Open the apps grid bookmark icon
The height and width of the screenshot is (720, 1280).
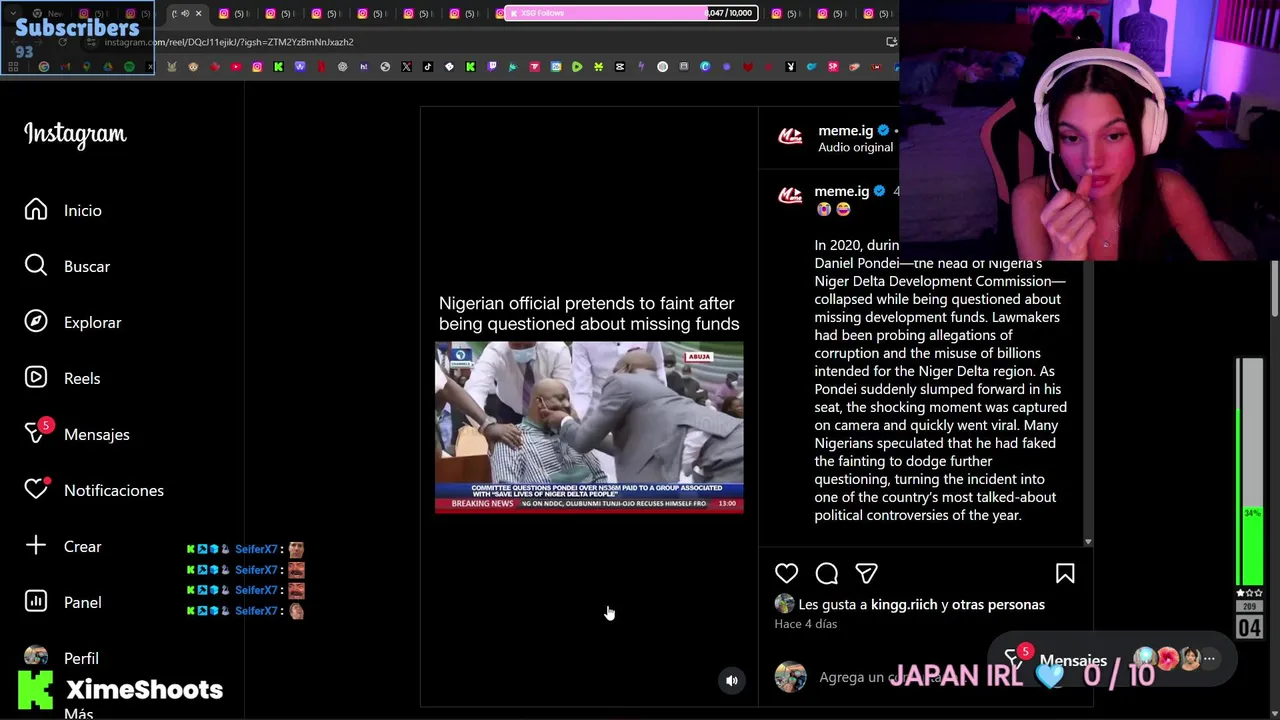(x=13, y=67)
